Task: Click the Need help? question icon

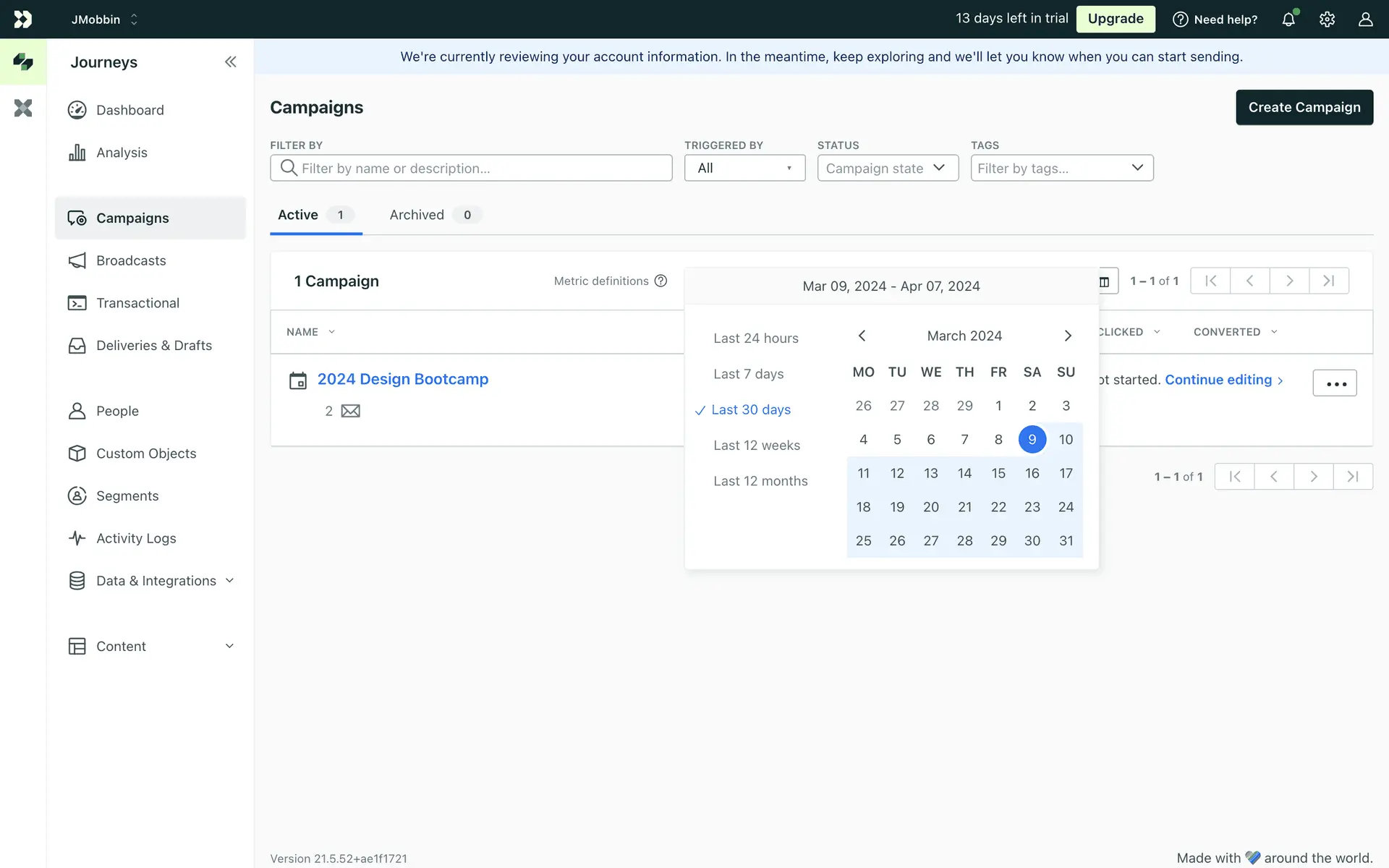Action: (x=1180, y=20)
